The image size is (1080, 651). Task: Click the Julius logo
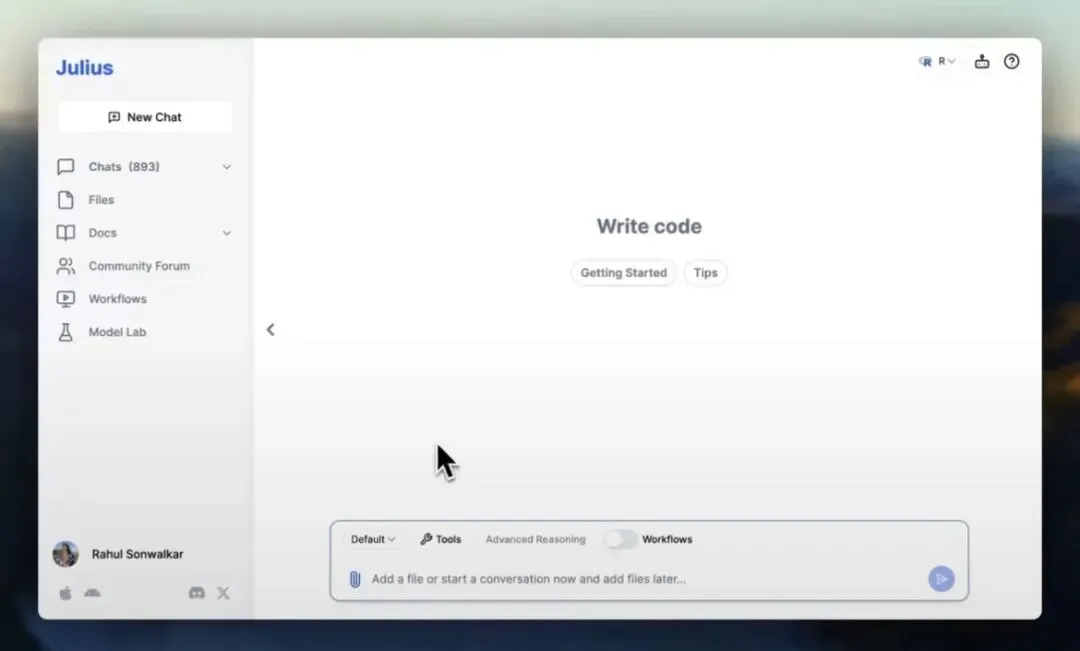click(85, 68)
